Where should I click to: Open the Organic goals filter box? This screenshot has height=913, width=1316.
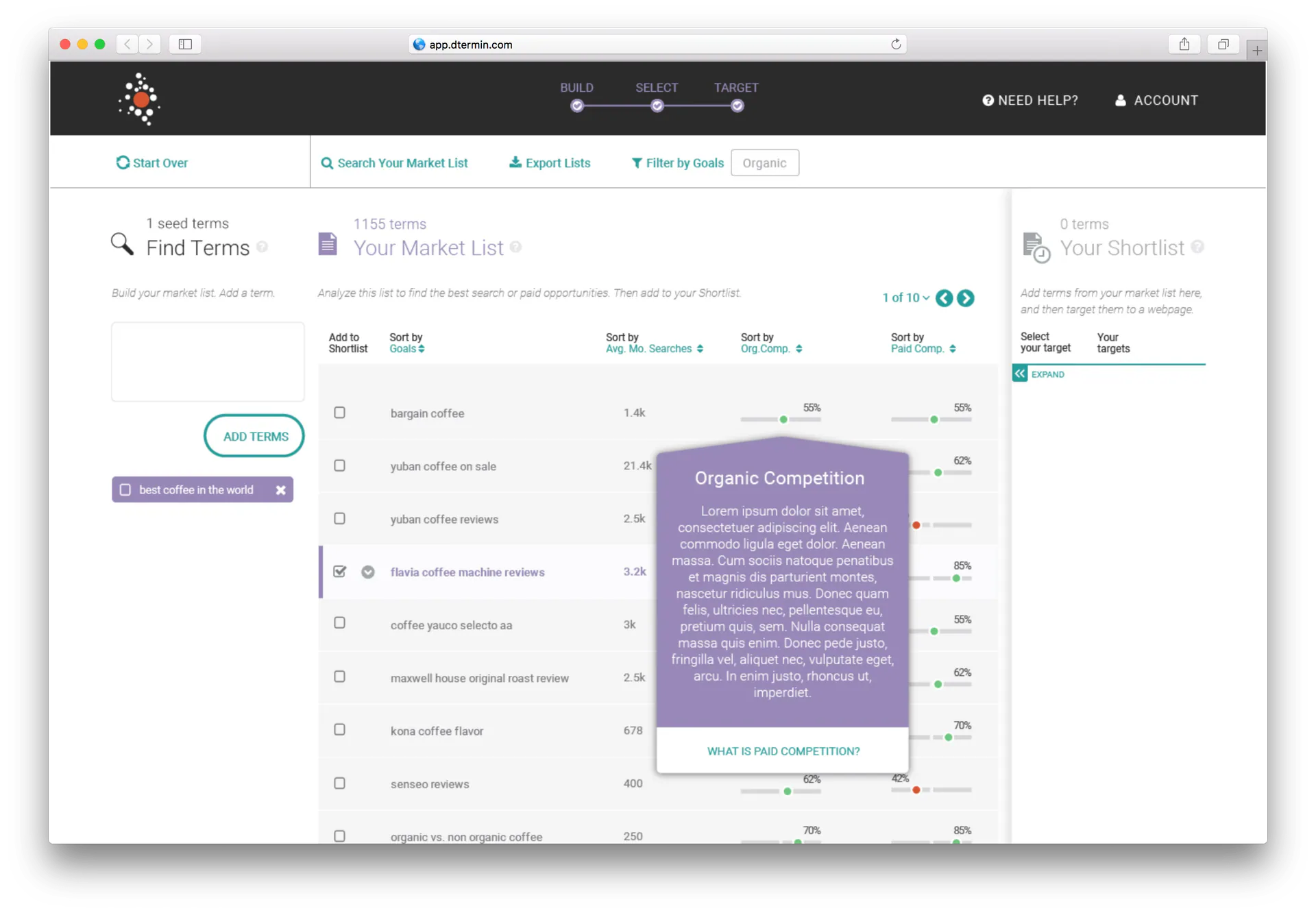[764, 163]
